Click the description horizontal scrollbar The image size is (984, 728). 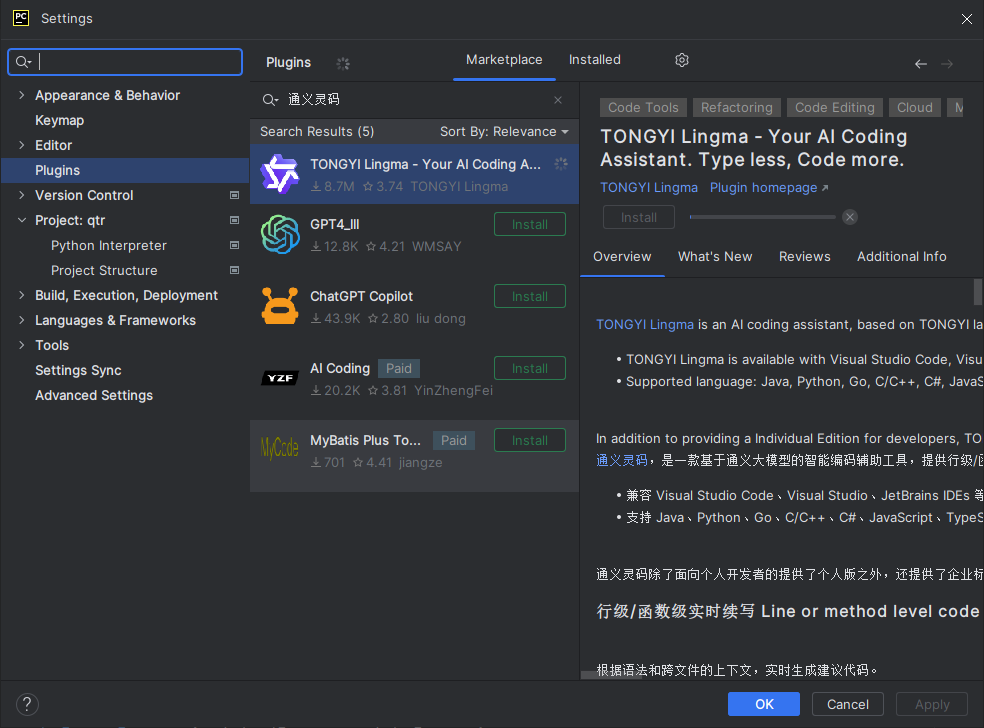coord(612,675)
